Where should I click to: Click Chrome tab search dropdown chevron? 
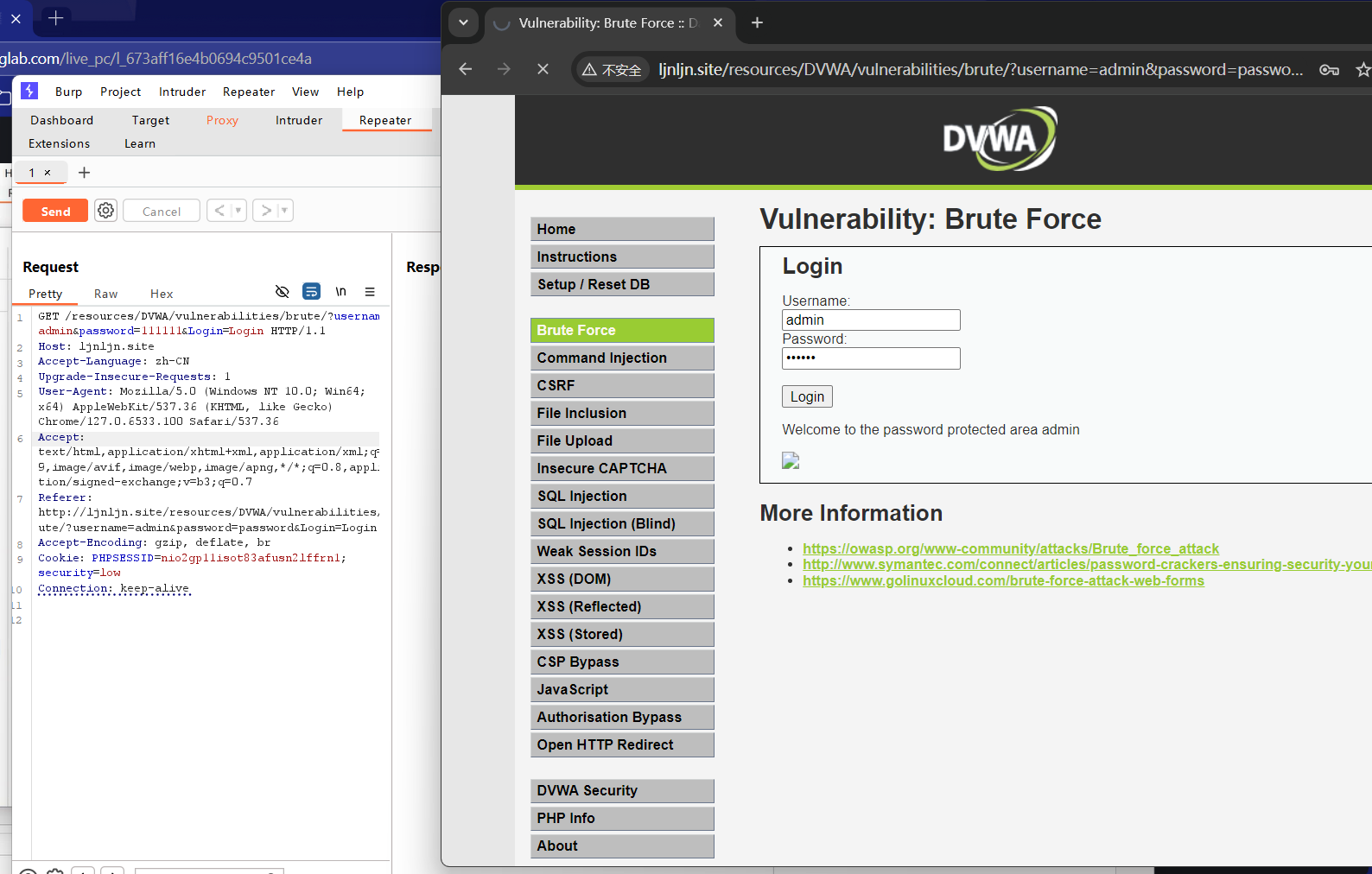(x=463, y=22)
